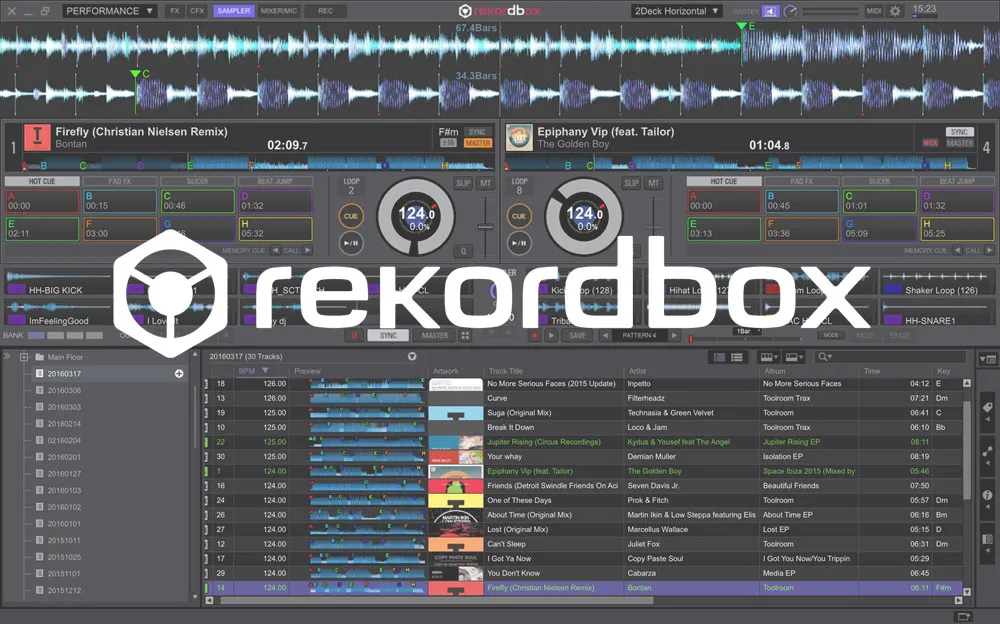The image size is (1000, 624).
Task: Toggle the CFX panel button
Action: (197, 11)
